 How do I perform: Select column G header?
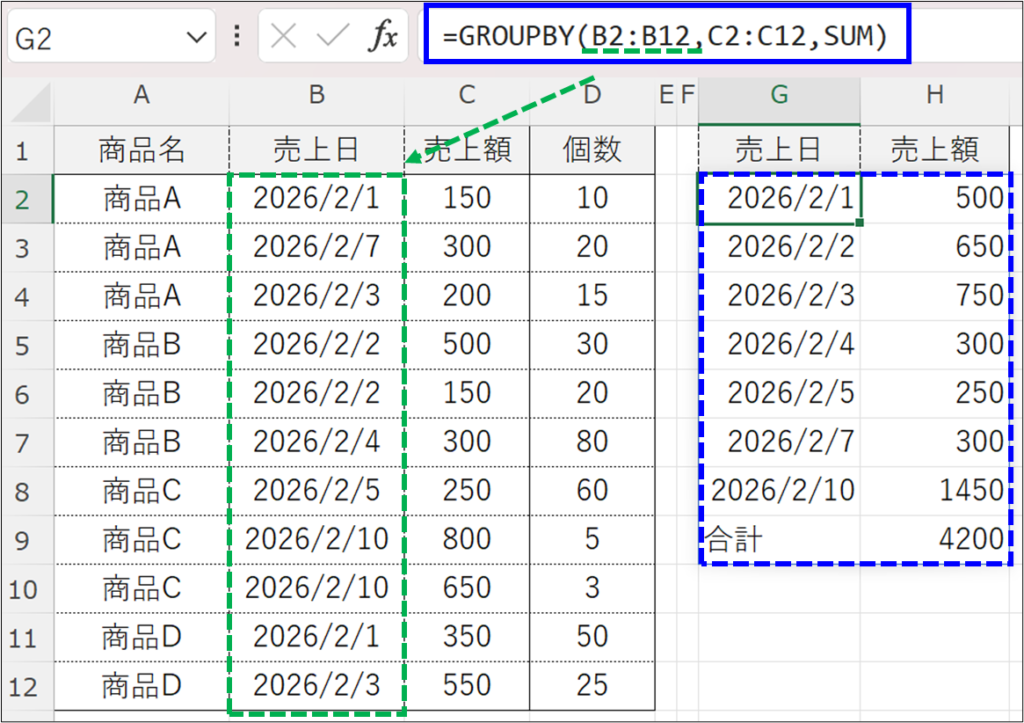[778, 96]
